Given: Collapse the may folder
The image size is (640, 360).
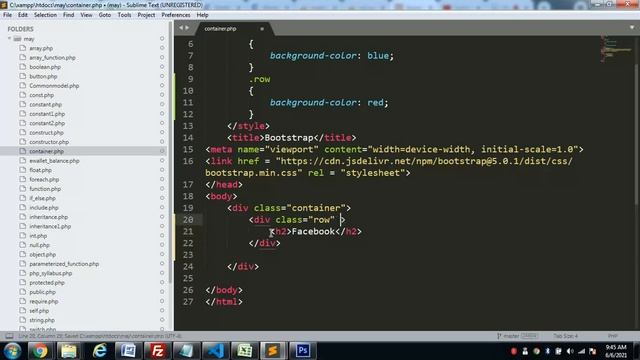Looking at the screenshot, I should pyautogui.click(x=9, y=39).
